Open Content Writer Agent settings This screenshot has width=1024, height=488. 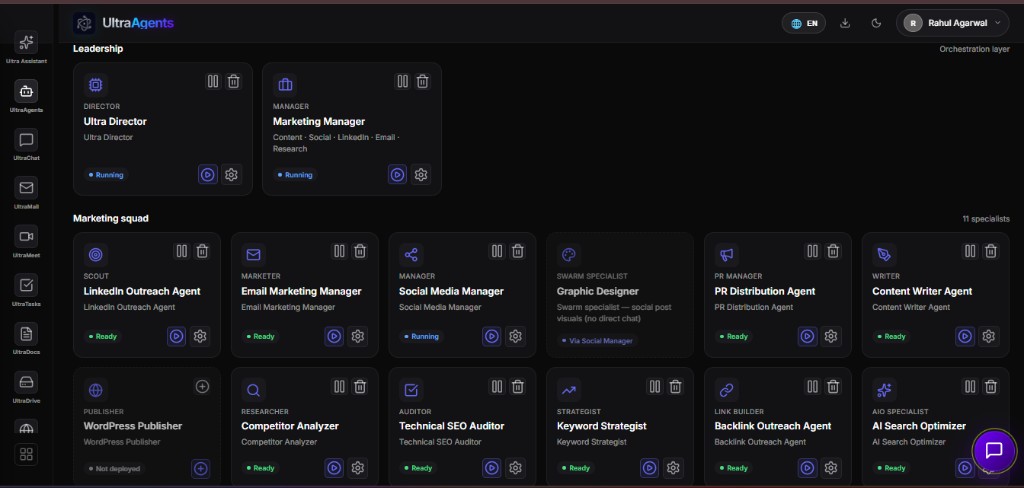[x=989, y=336]
